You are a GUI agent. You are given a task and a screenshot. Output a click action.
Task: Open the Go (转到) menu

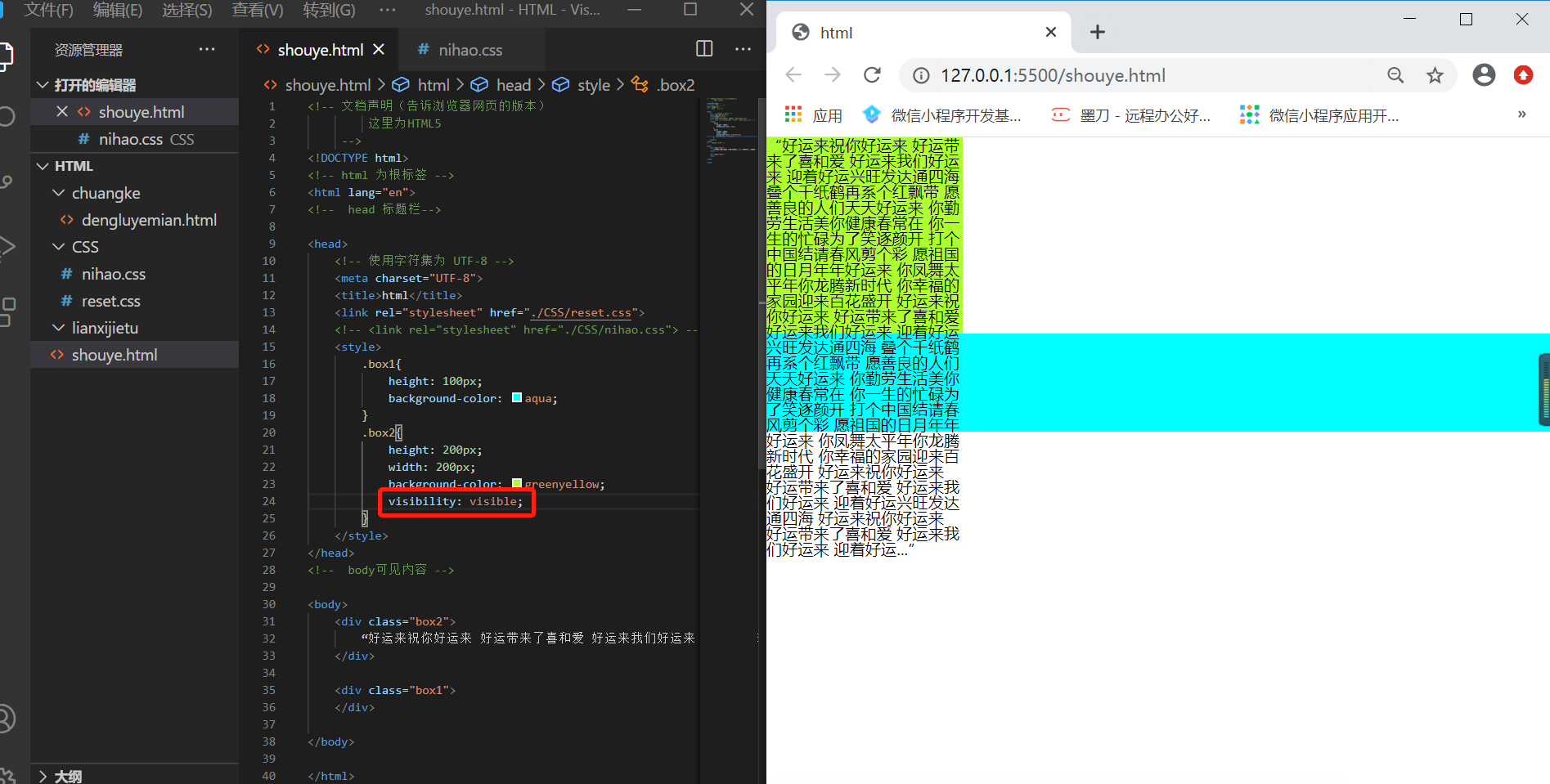pyautogui.click(x=329, y=10)
